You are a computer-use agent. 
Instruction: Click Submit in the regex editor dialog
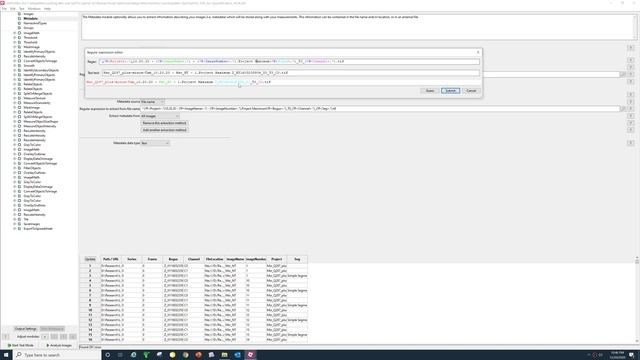pos(451,91)
